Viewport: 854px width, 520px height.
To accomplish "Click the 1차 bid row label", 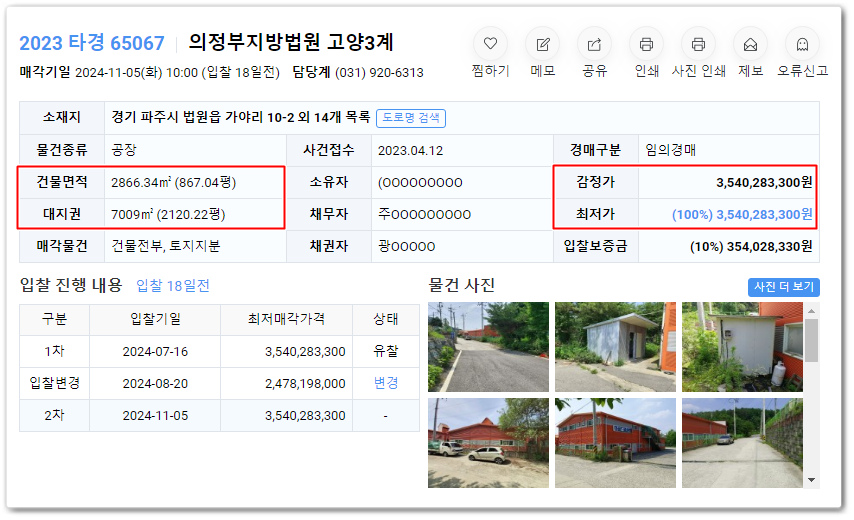I will pos(54,351).
